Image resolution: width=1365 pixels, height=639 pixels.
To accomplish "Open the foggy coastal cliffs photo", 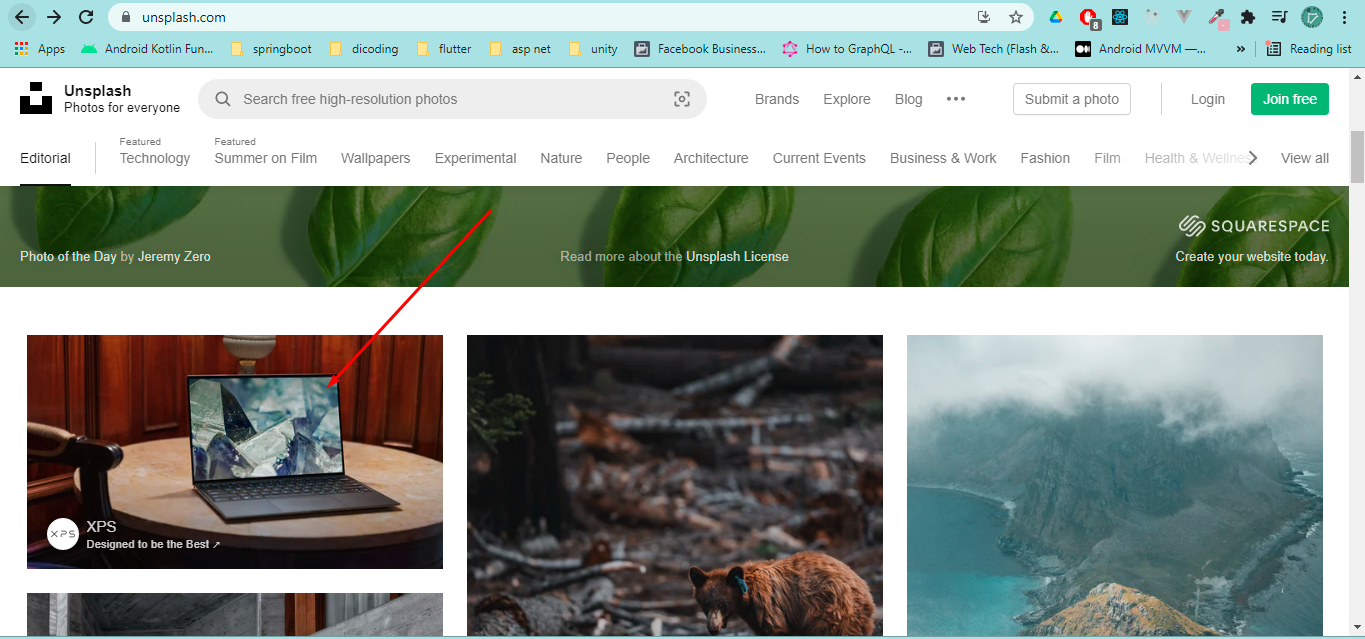I will (x=1115, y=486).
